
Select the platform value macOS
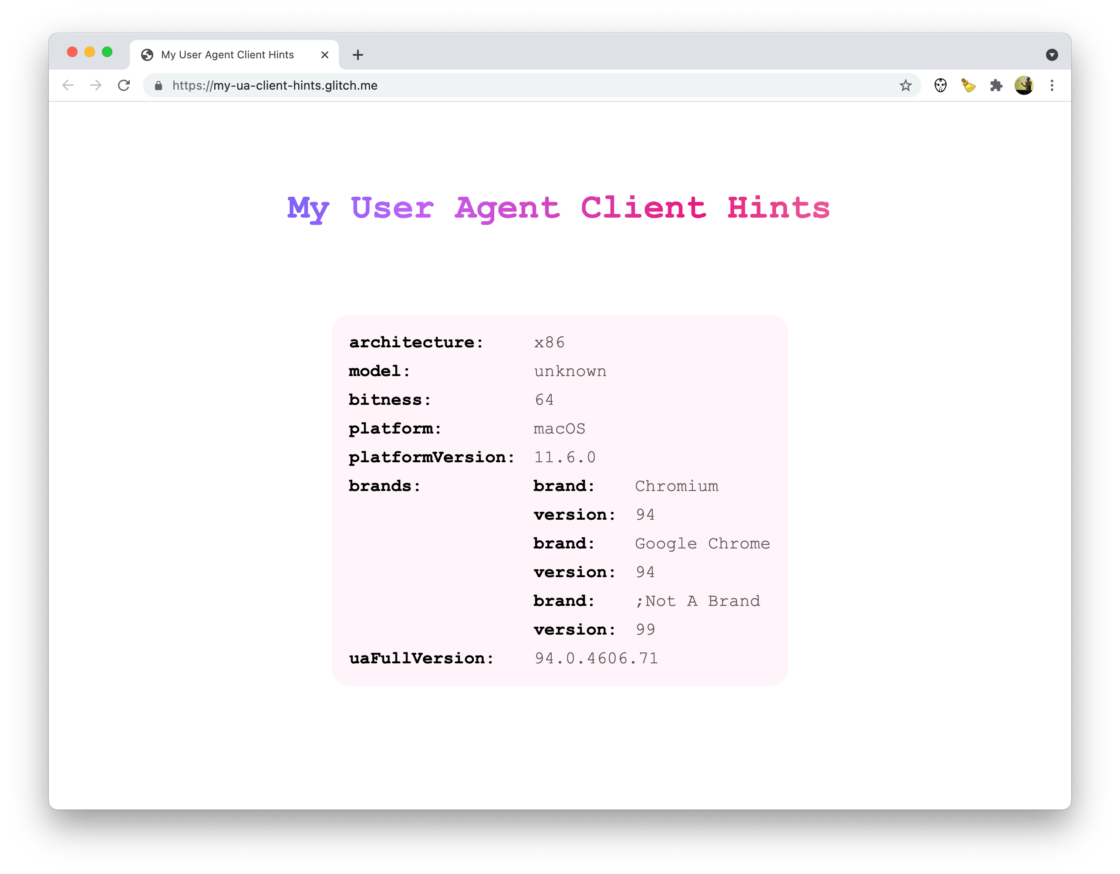tap(559, 428)
